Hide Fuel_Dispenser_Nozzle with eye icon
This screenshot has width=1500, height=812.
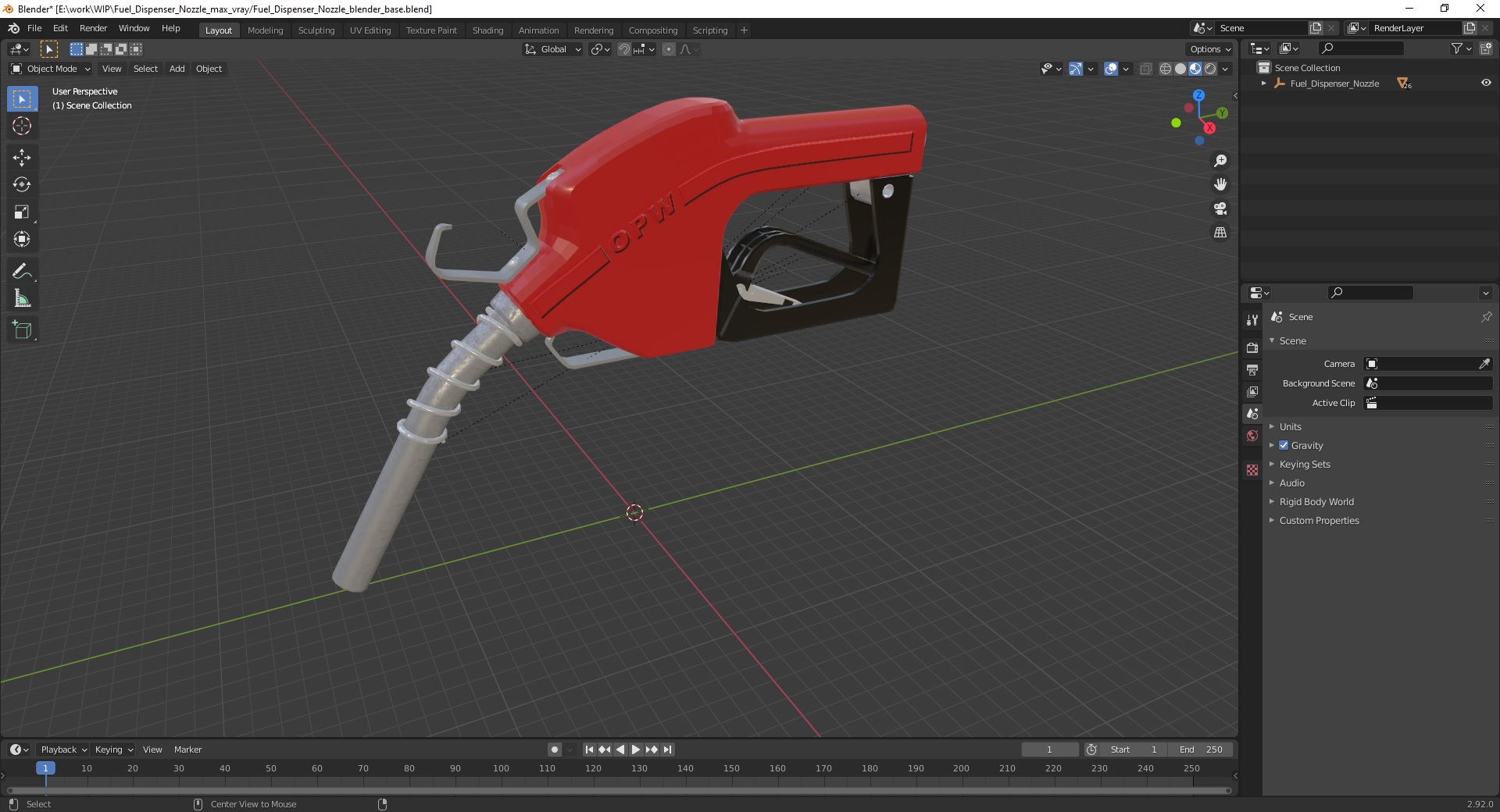tap(1486, 83)
